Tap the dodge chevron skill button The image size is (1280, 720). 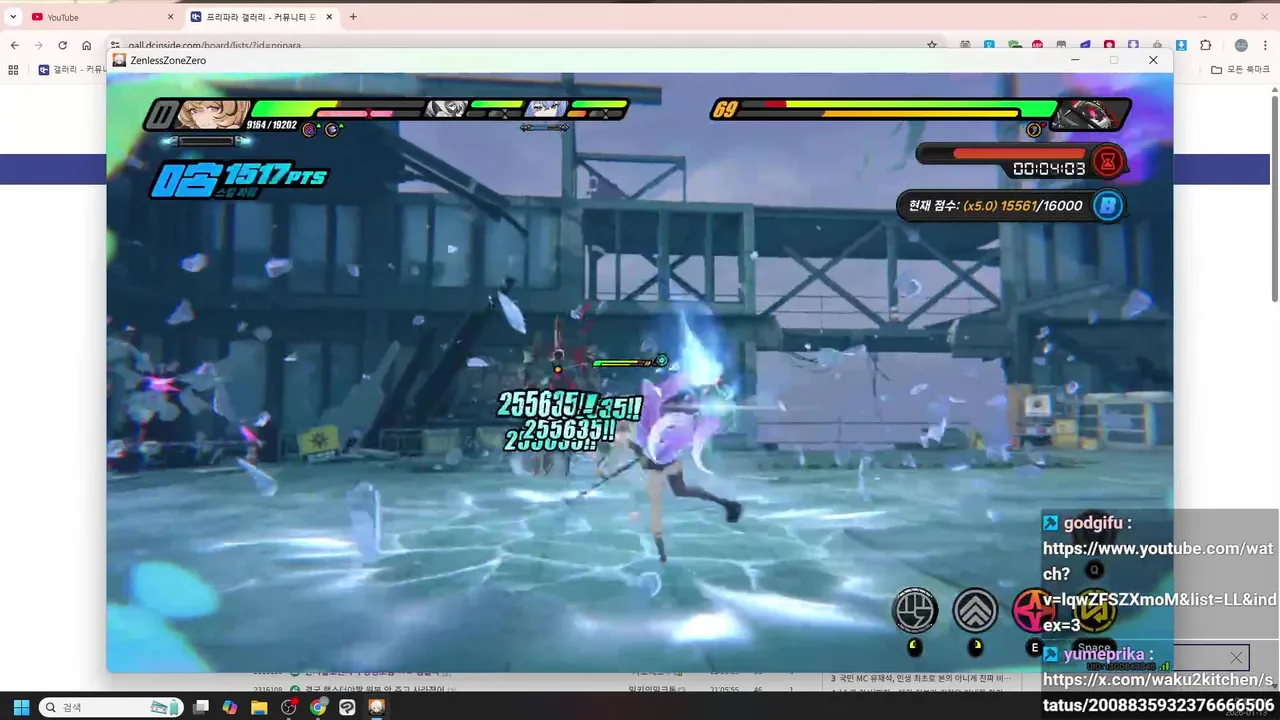point(975,609)
